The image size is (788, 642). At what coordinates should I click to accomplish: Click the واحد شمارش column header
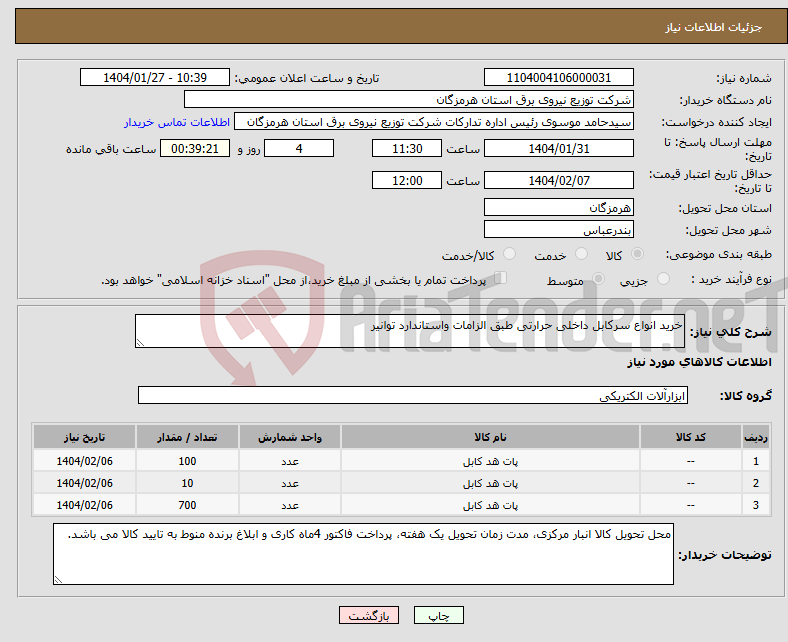[290, 437]
